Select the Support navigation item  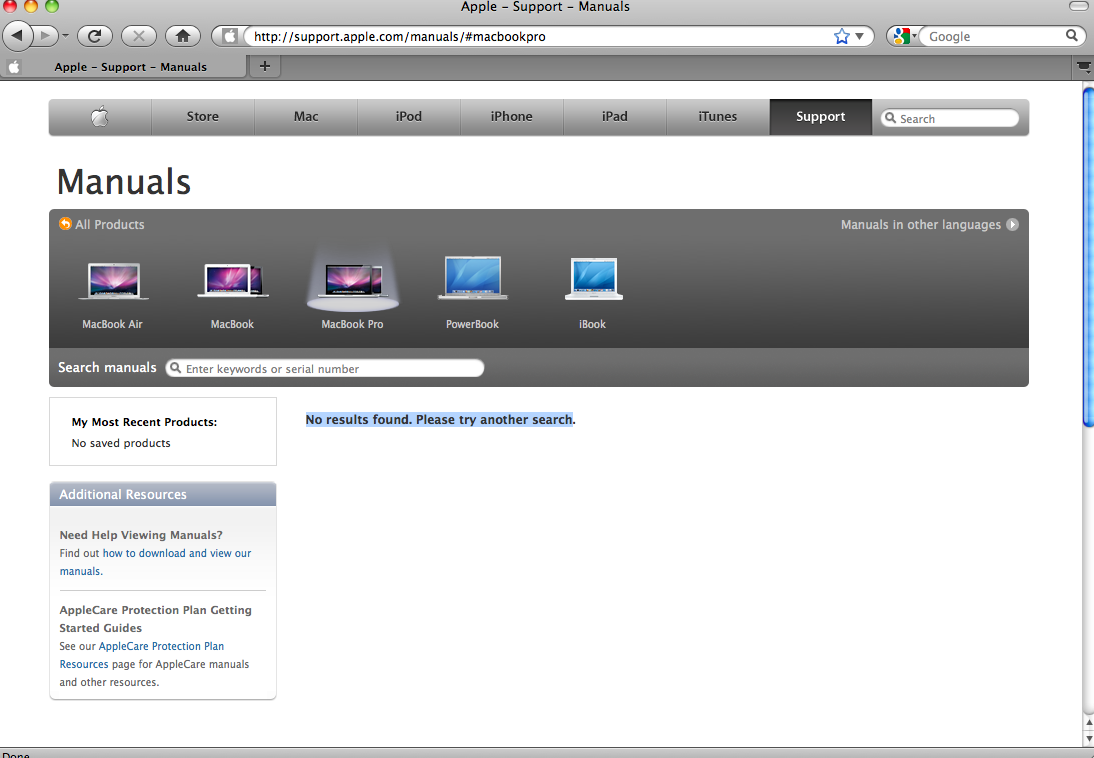pos(820,117)
